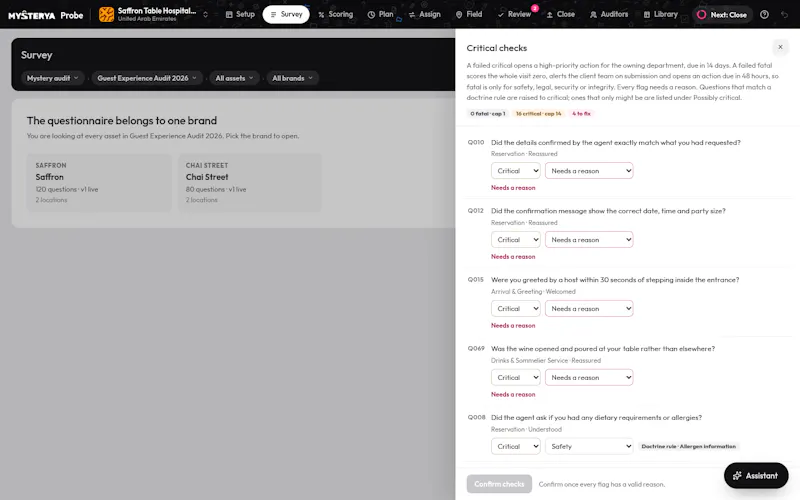Go to the Close tab

[560, 14]
